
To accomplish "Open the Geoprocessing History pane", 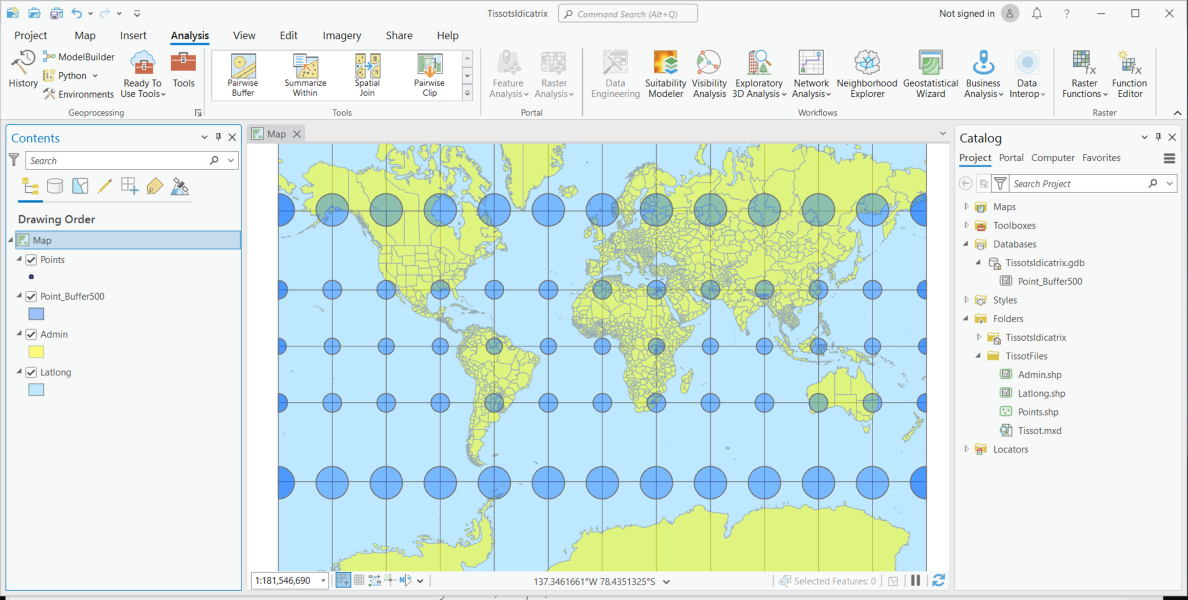I will (22, 72).
